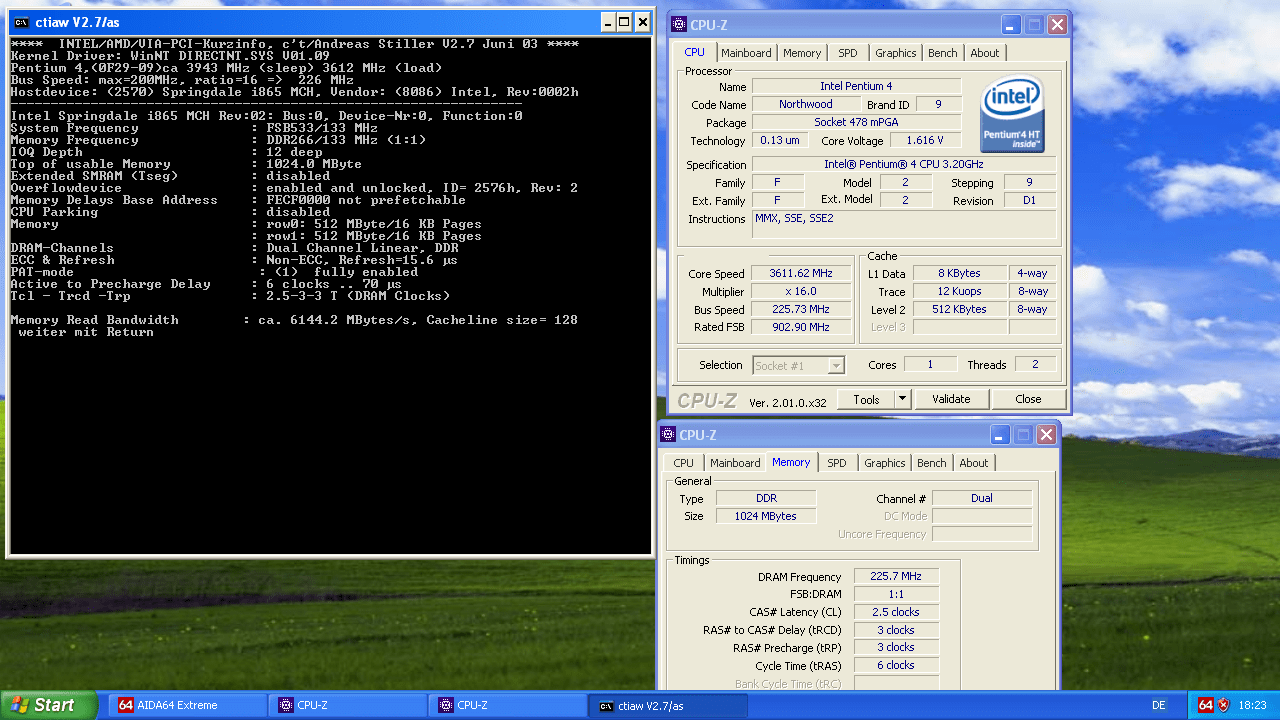Image resolution: width=1280 pixels, height=720 pixels.
Task: Close the lower CPU-Z Memory window
Action: (1046, 435)
